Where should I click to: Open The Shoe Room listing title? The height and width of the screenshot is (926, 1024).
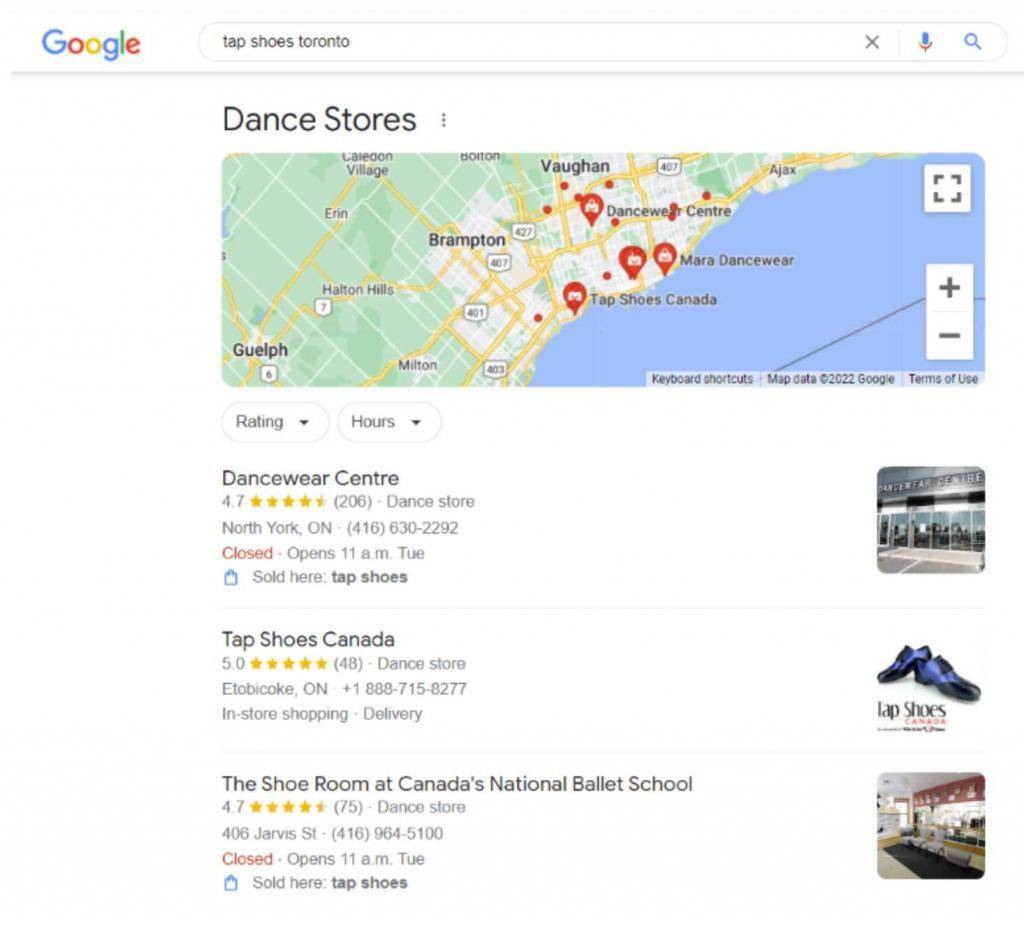[457, 784]
